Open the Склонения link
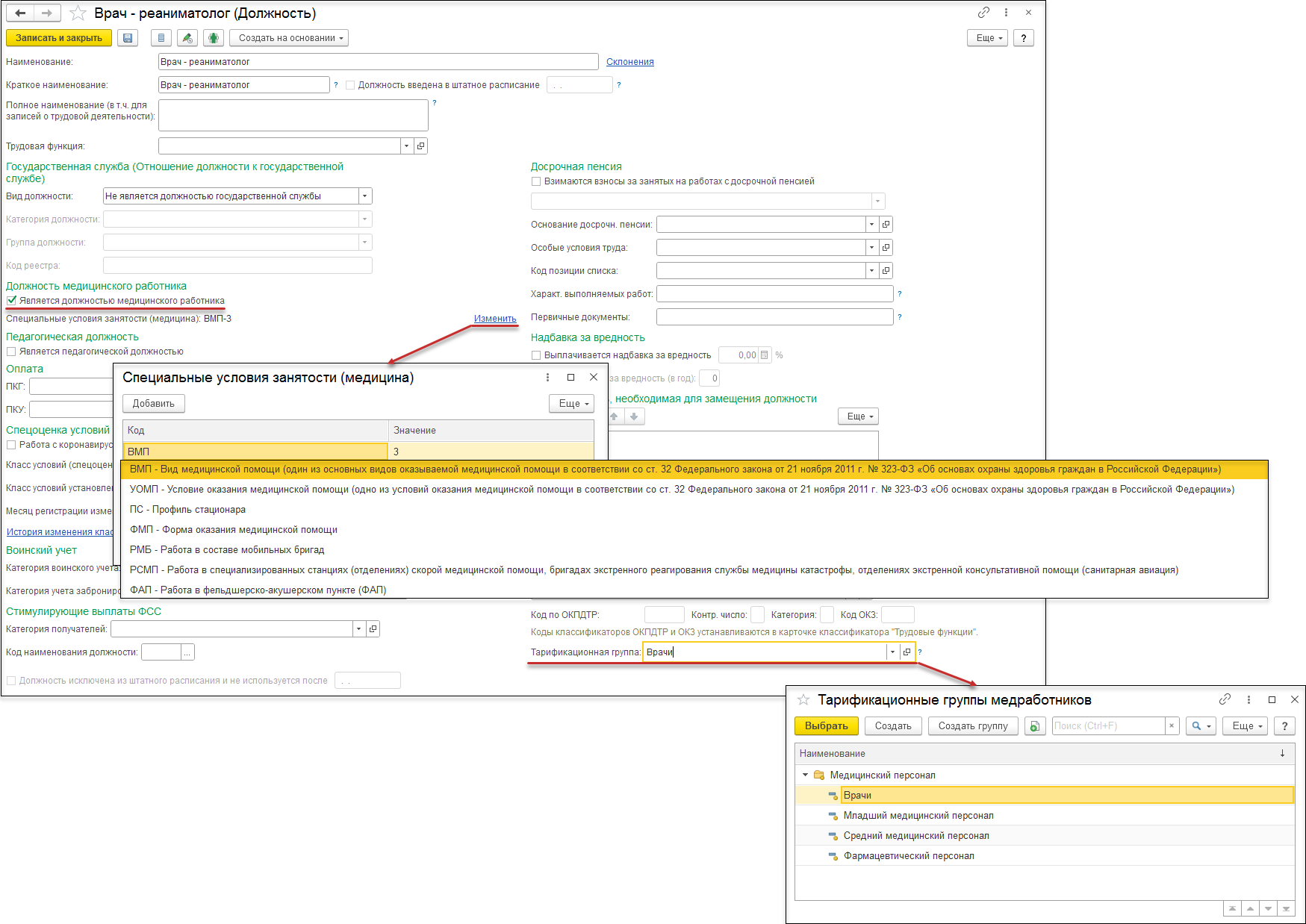1306x924 pixels. [x=629, y=62]
